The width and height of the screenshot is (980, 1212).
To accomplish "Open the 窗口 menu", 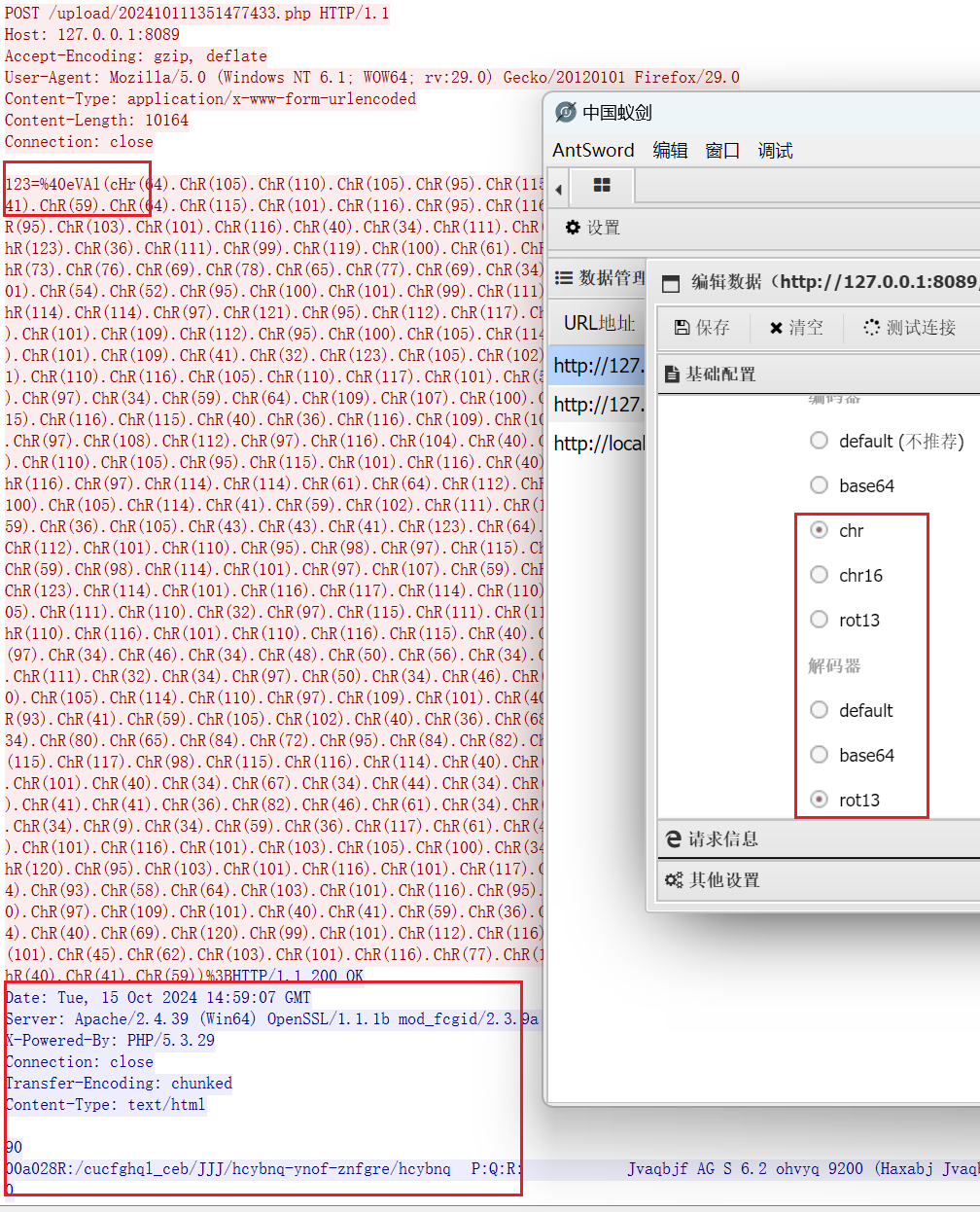I will tap(722, 151).
